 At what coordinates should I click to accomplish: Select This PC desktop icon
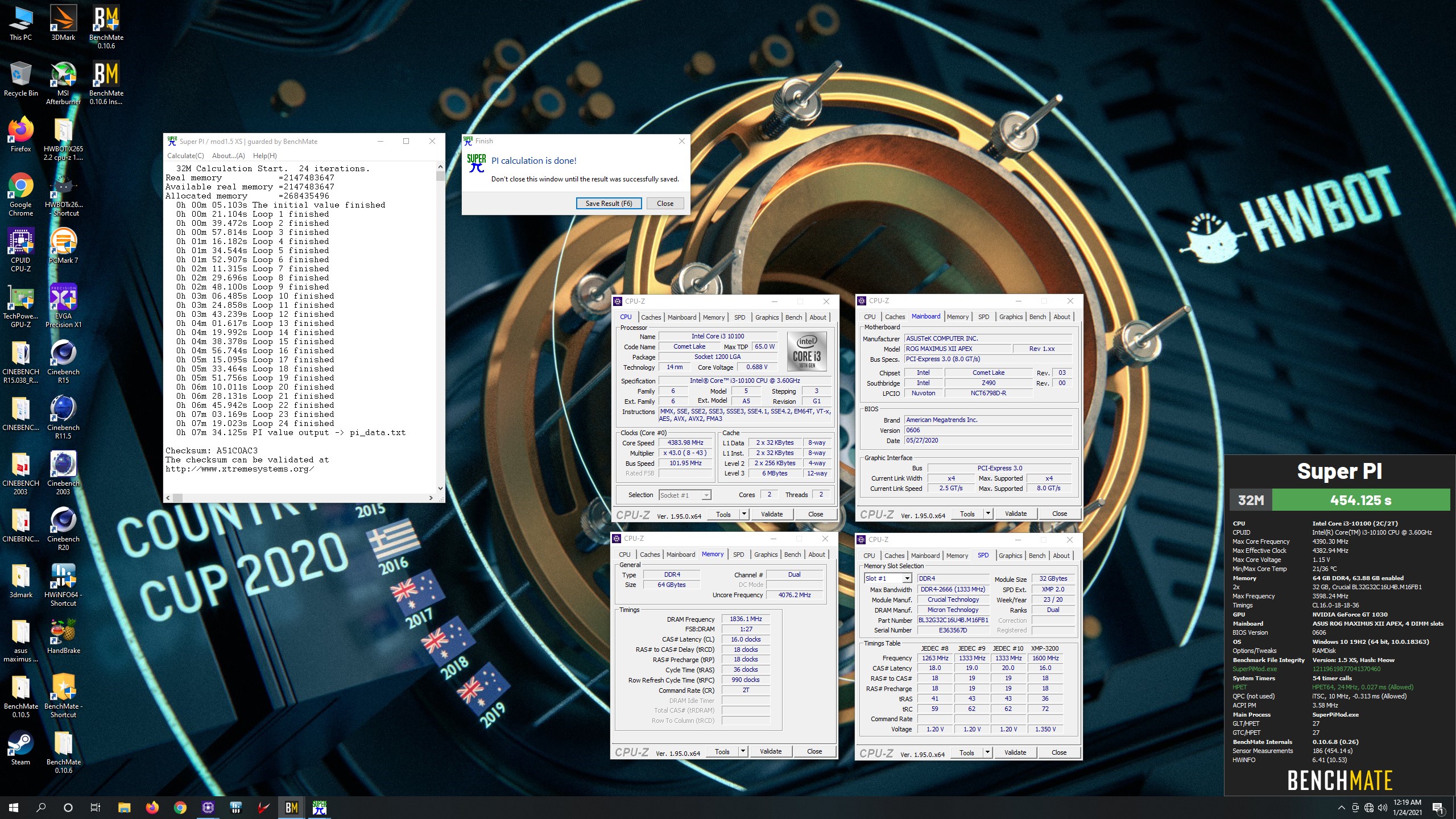[x=20, y=23]
